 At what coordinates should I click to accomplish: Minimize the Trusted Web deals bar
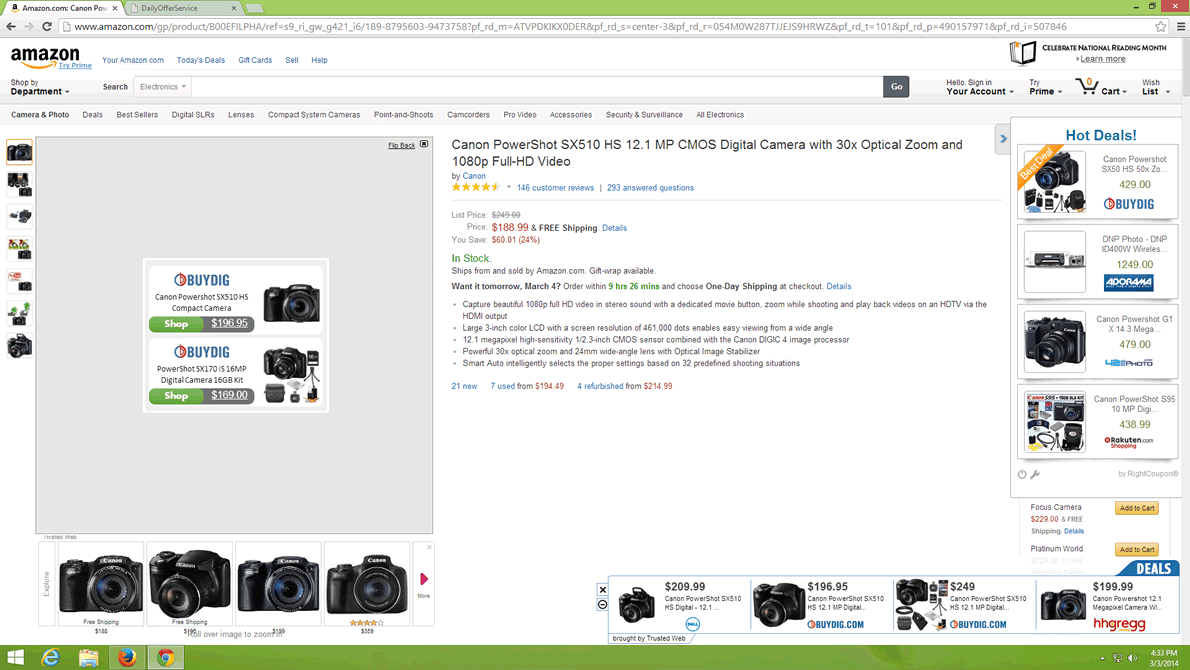click(602, 604)
